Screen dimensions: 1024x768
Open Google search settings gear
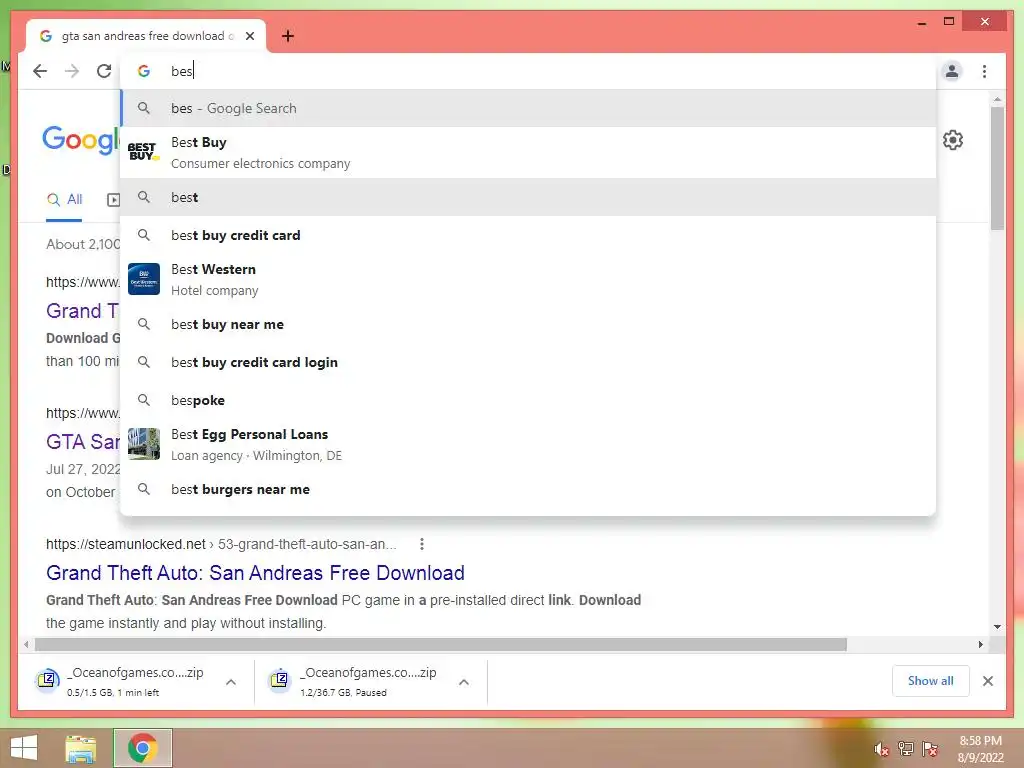(x=953, y=140)
